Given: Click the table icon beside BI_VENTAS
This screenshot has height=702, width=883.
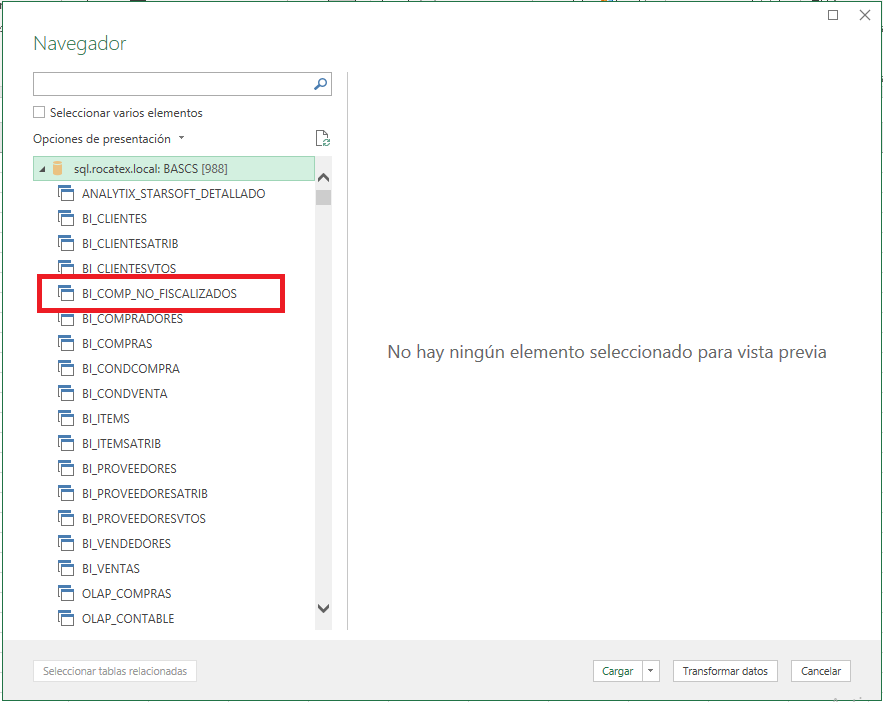Looking at the screenshot, I should coord(67,568).
